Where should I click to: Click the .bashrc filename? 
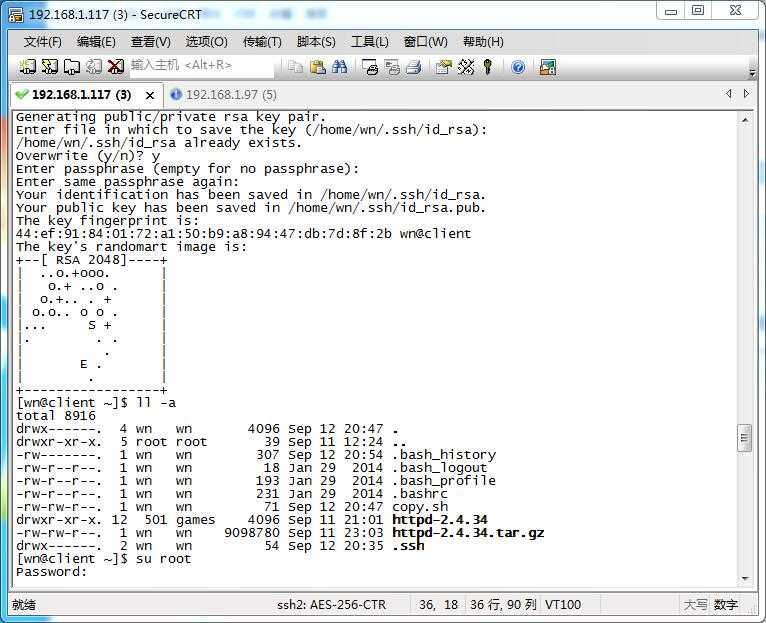[420, 494]
